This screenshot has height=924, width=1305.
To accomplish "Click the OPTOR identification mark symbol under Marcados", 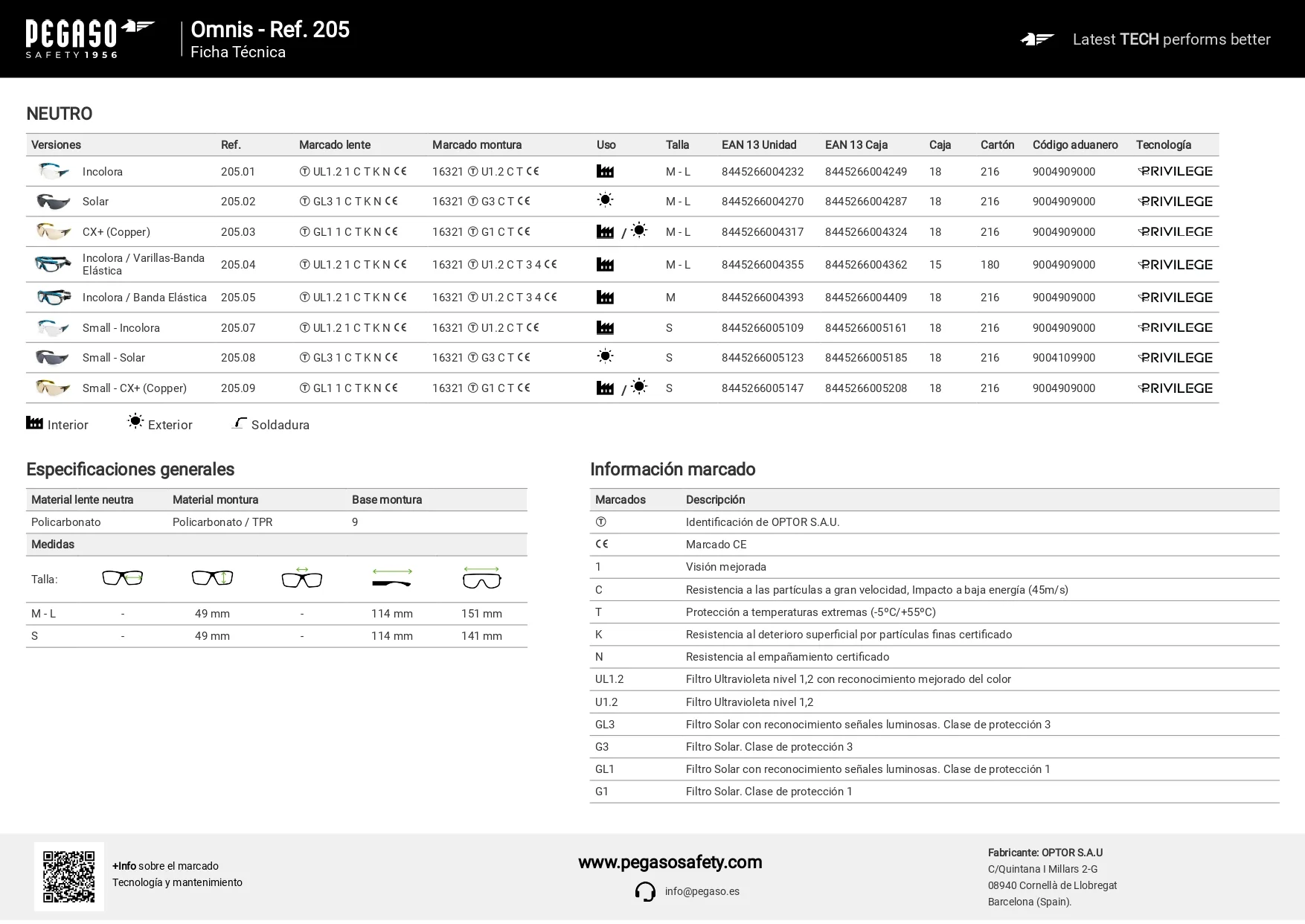I will 600,522.
